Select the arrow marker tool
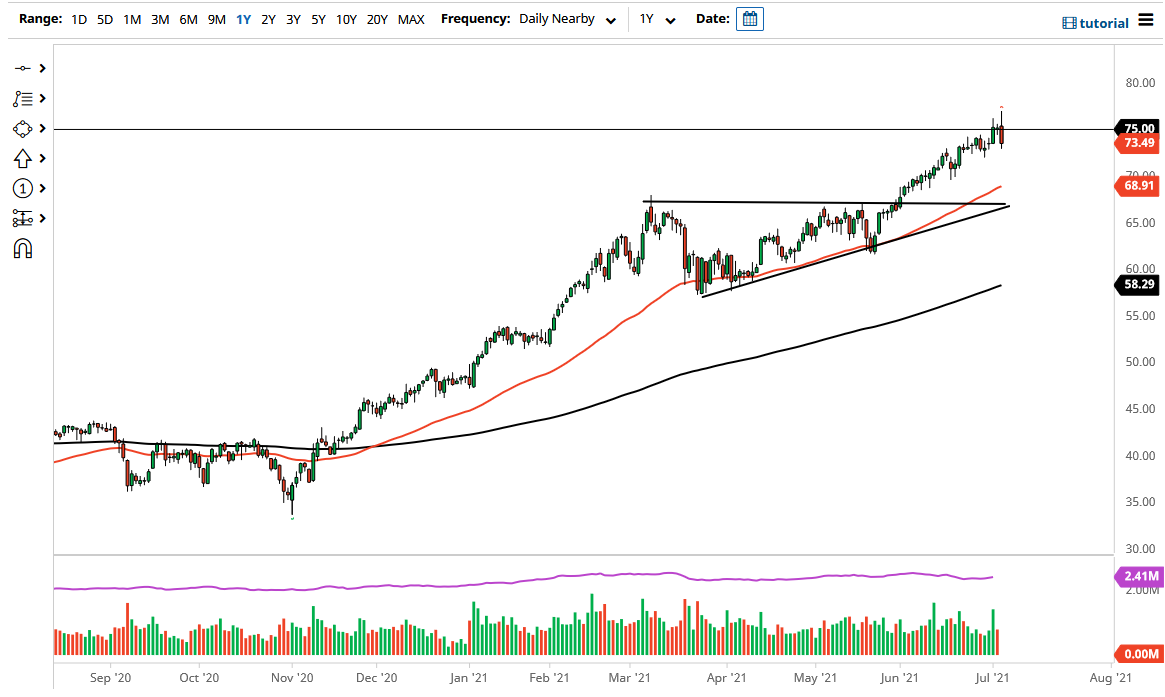Image resolution: width=1165 pixels, height=697 pixels. coord(22,158)
